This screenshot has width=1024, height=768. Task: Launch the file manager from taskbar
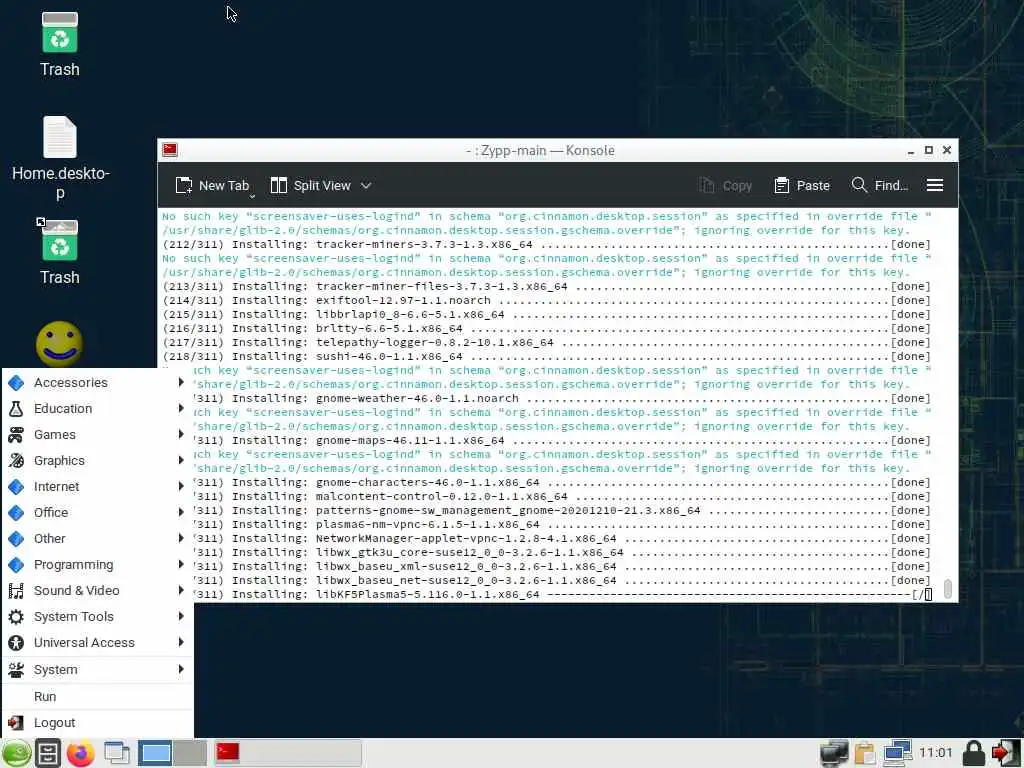click(48, 754)
